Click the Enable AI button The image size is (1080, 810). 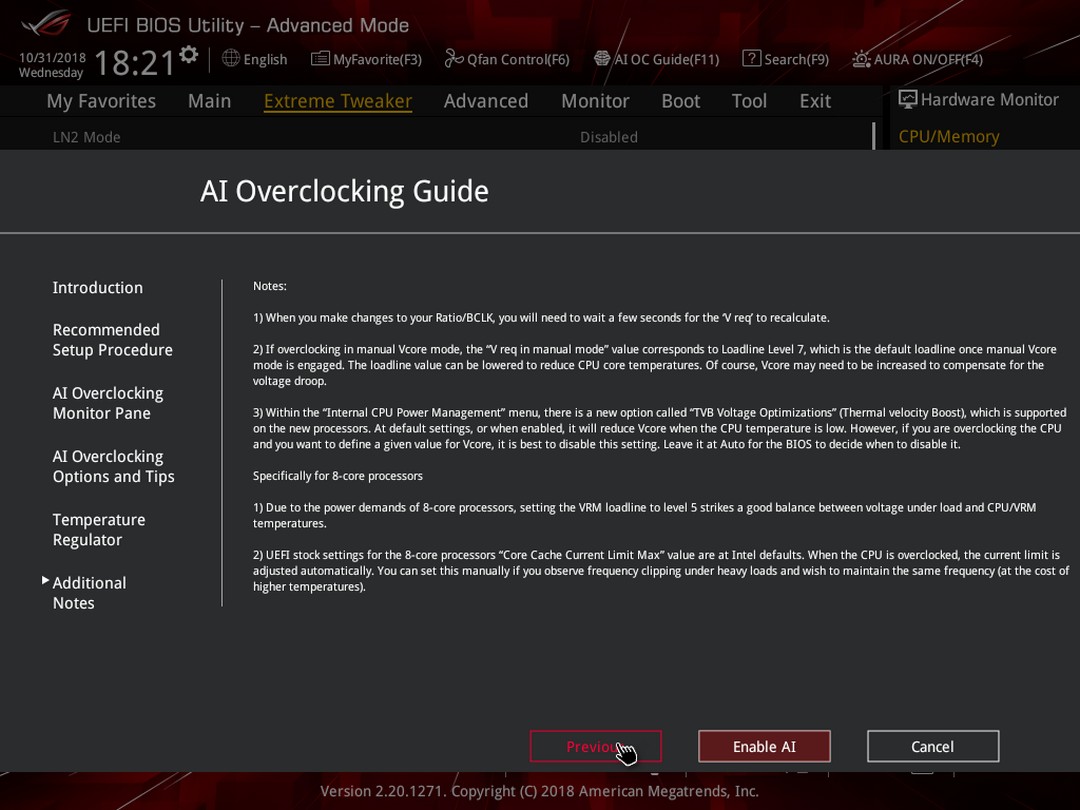click(765, 747)
